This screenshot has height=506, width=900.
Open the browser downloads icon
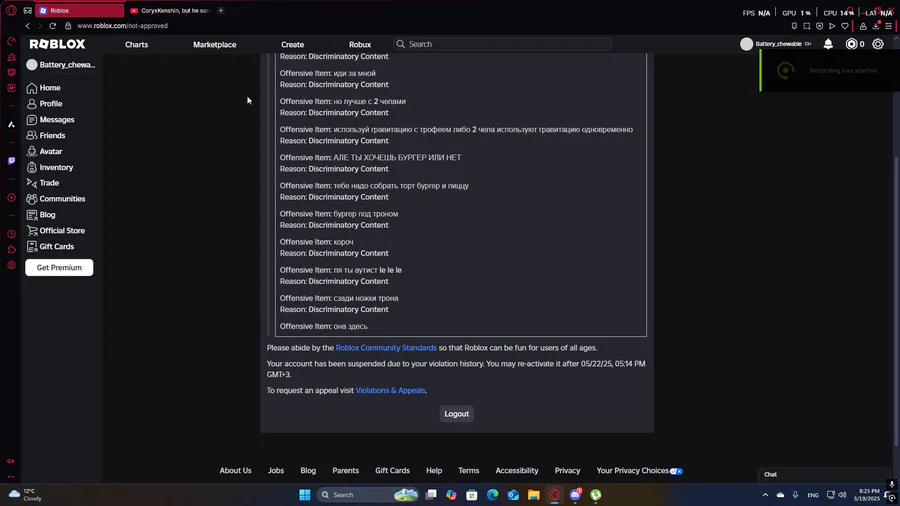point(876,26)
